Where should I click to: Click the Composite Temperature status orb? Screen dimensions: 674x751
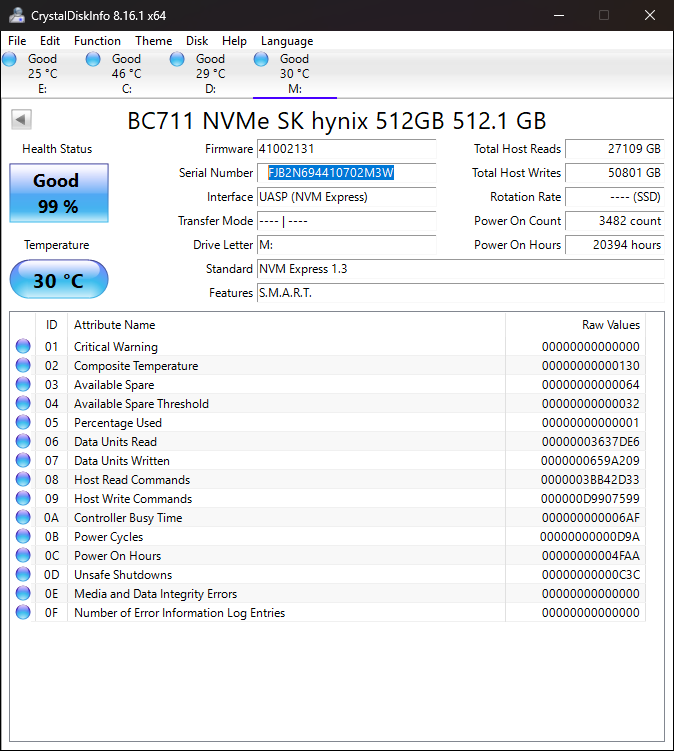23,365
